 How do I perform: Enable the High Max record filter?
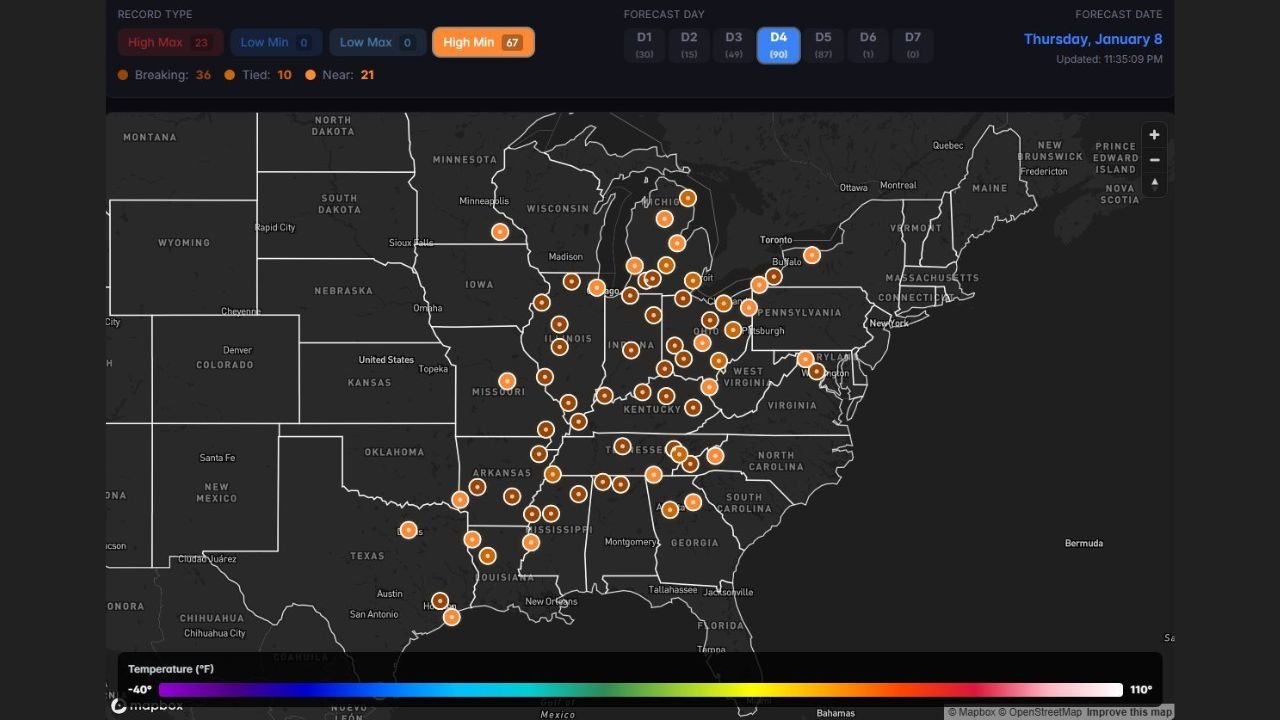point(169,42)
